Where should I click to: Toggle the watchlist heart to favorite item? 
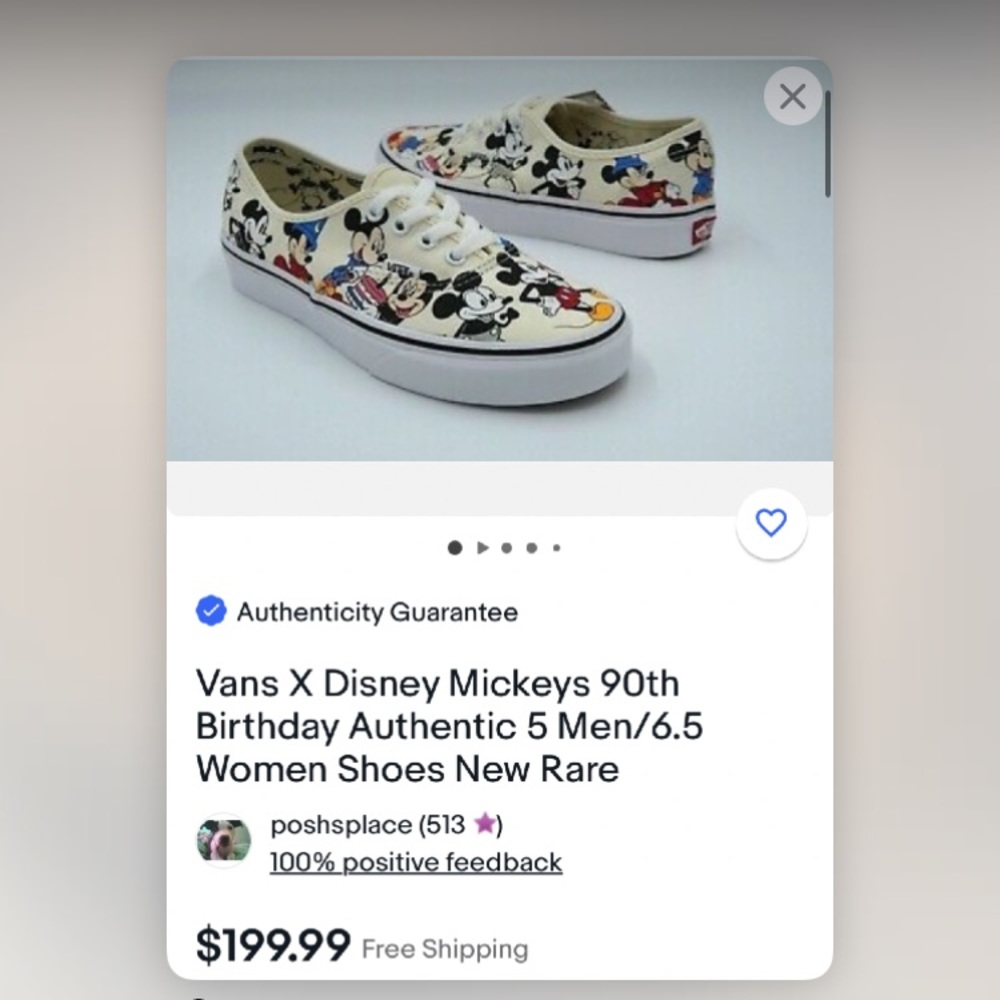(770, 522)
